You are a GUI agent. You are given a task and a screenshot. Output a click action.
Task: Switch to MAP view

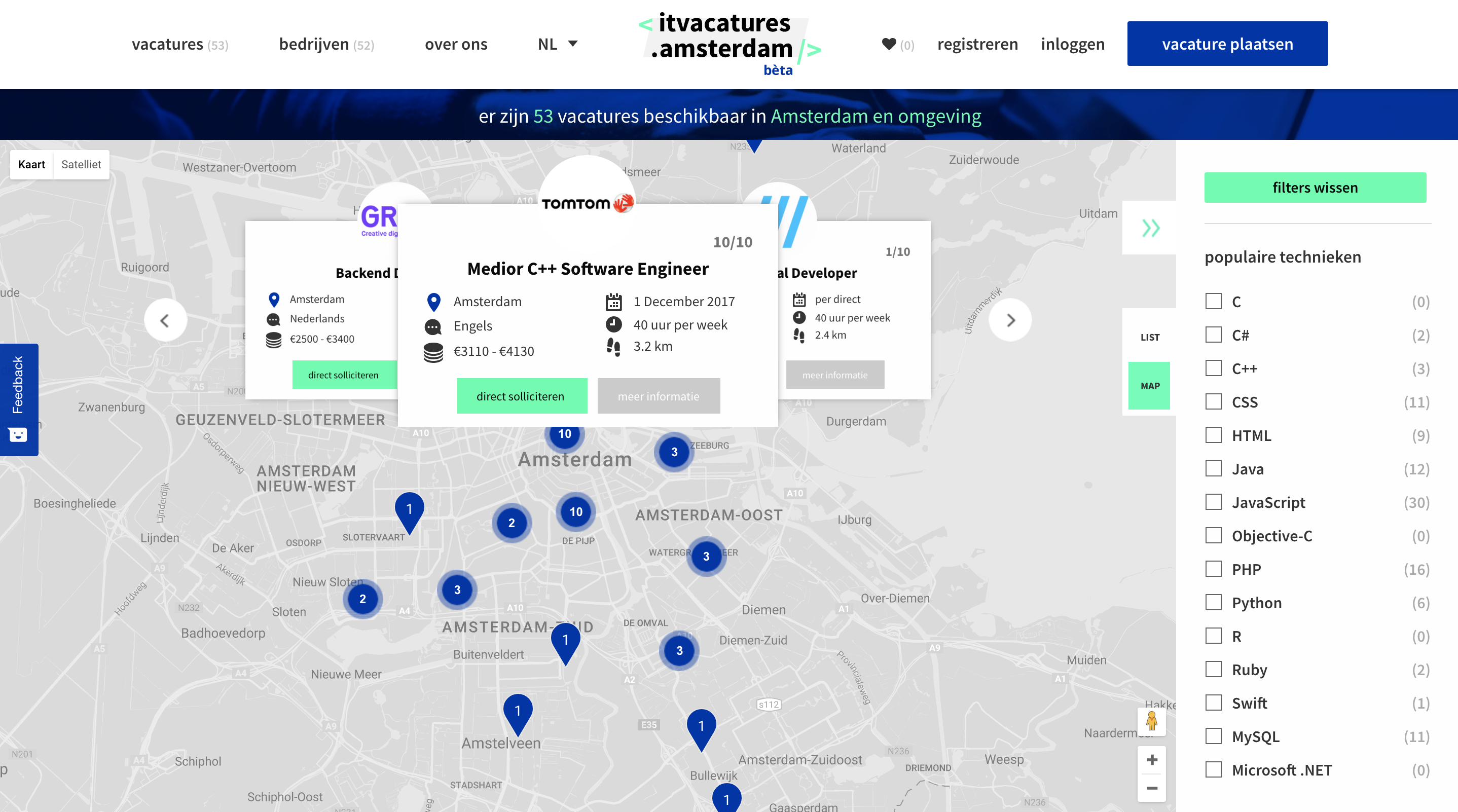(x=1150, y=385)
